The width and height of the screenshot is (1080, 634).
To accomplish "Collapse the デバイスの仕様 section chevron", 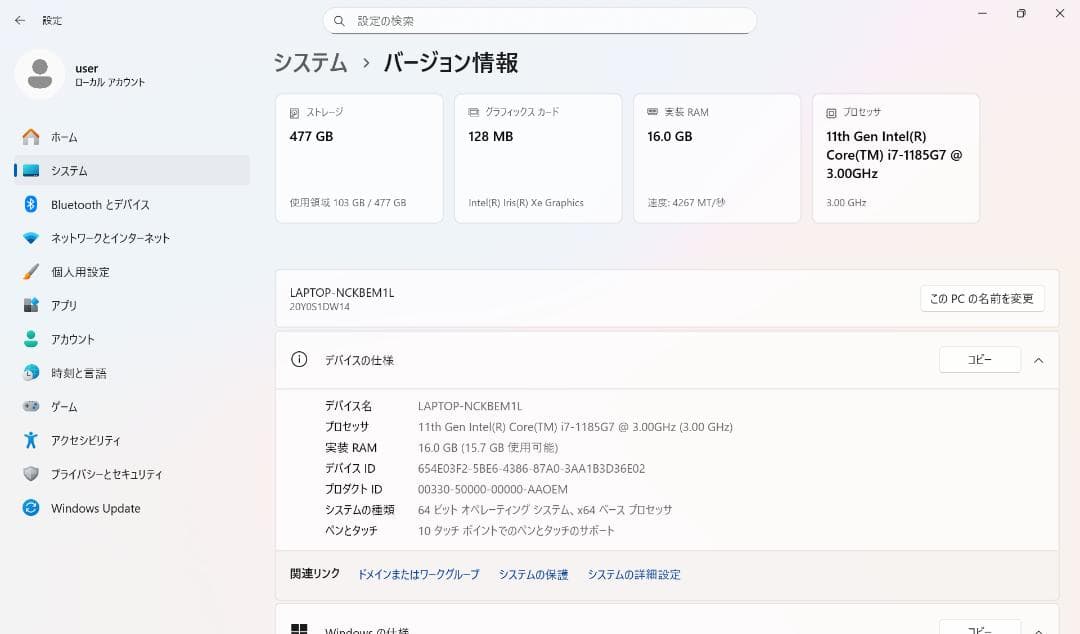I will (1038, 360).
